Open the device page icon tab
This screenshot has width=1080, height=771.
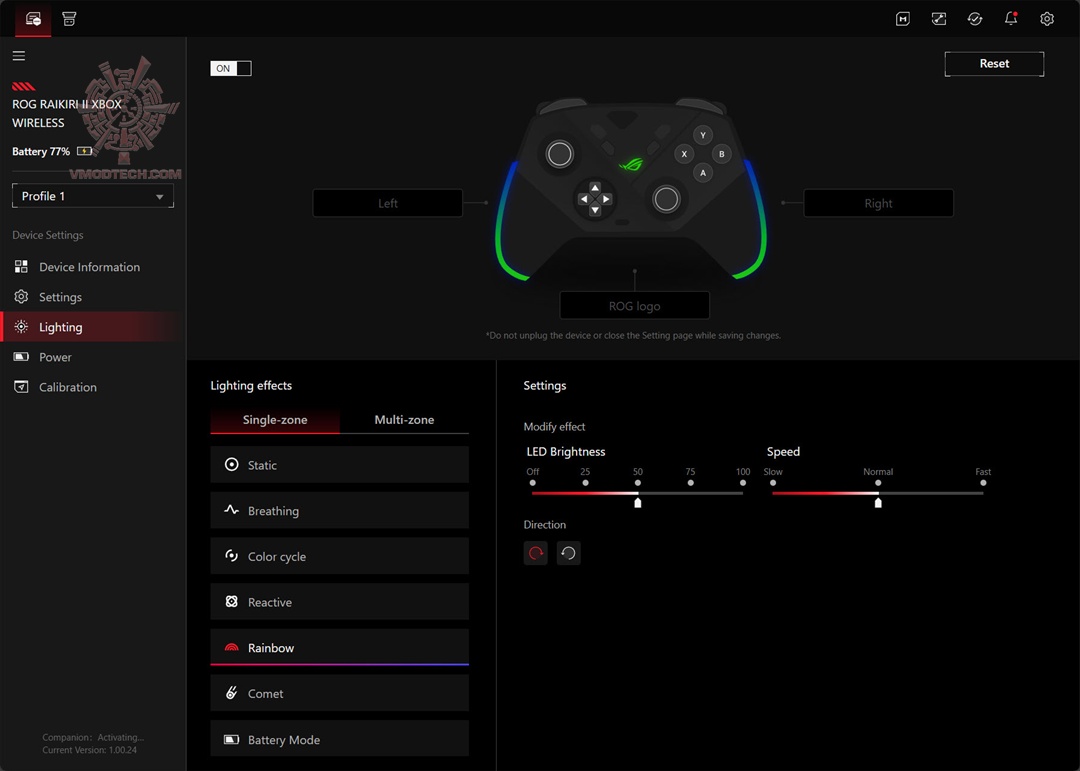tap(33, 19)
